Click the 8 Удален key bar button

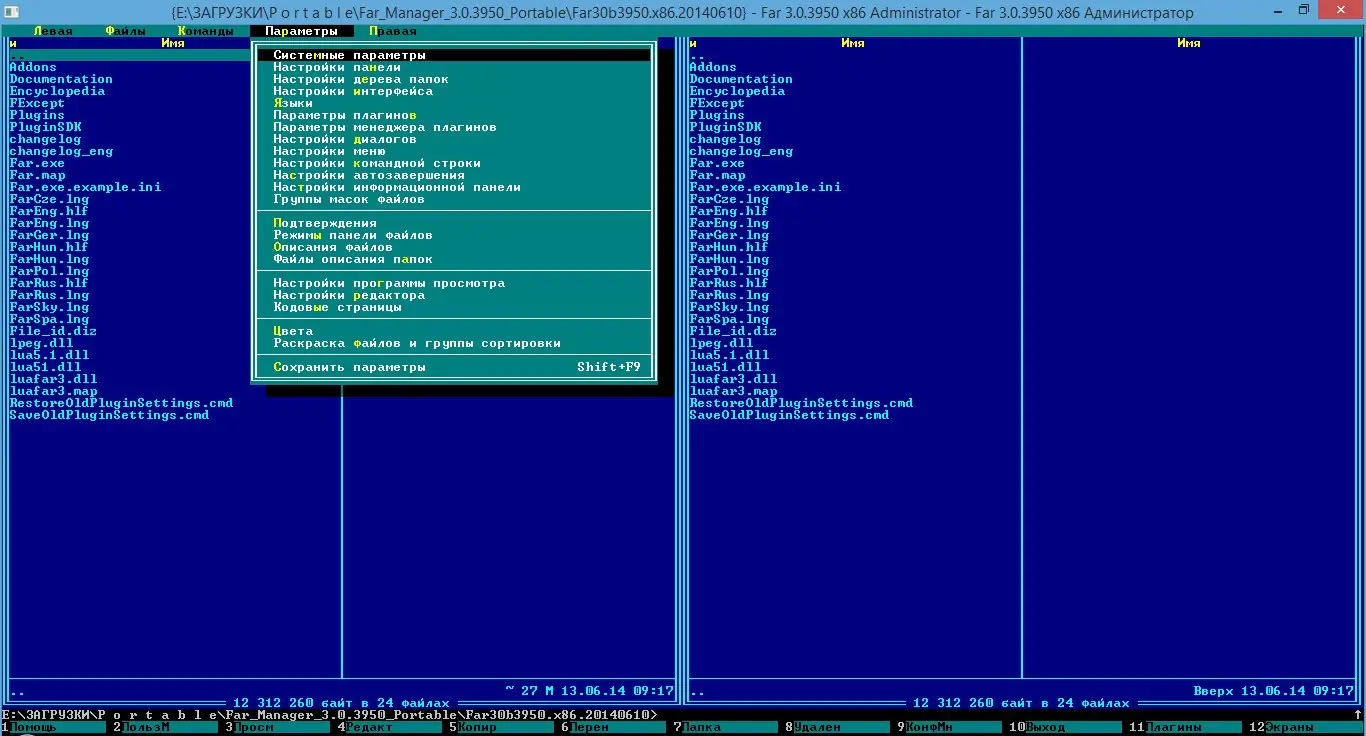pos(838,728)
